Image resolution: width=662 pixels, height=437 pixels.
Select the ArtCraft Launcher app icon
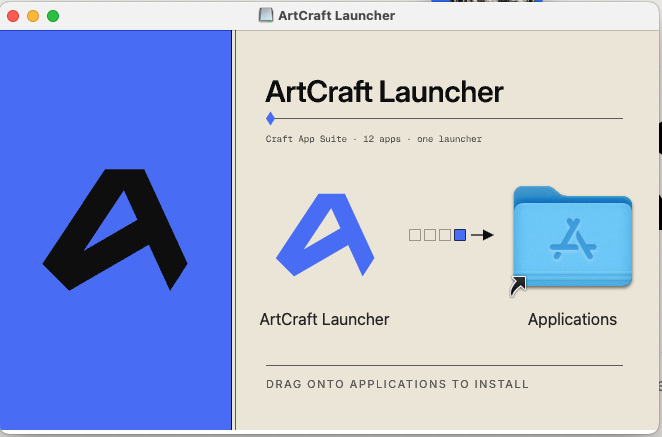(325, 235)
